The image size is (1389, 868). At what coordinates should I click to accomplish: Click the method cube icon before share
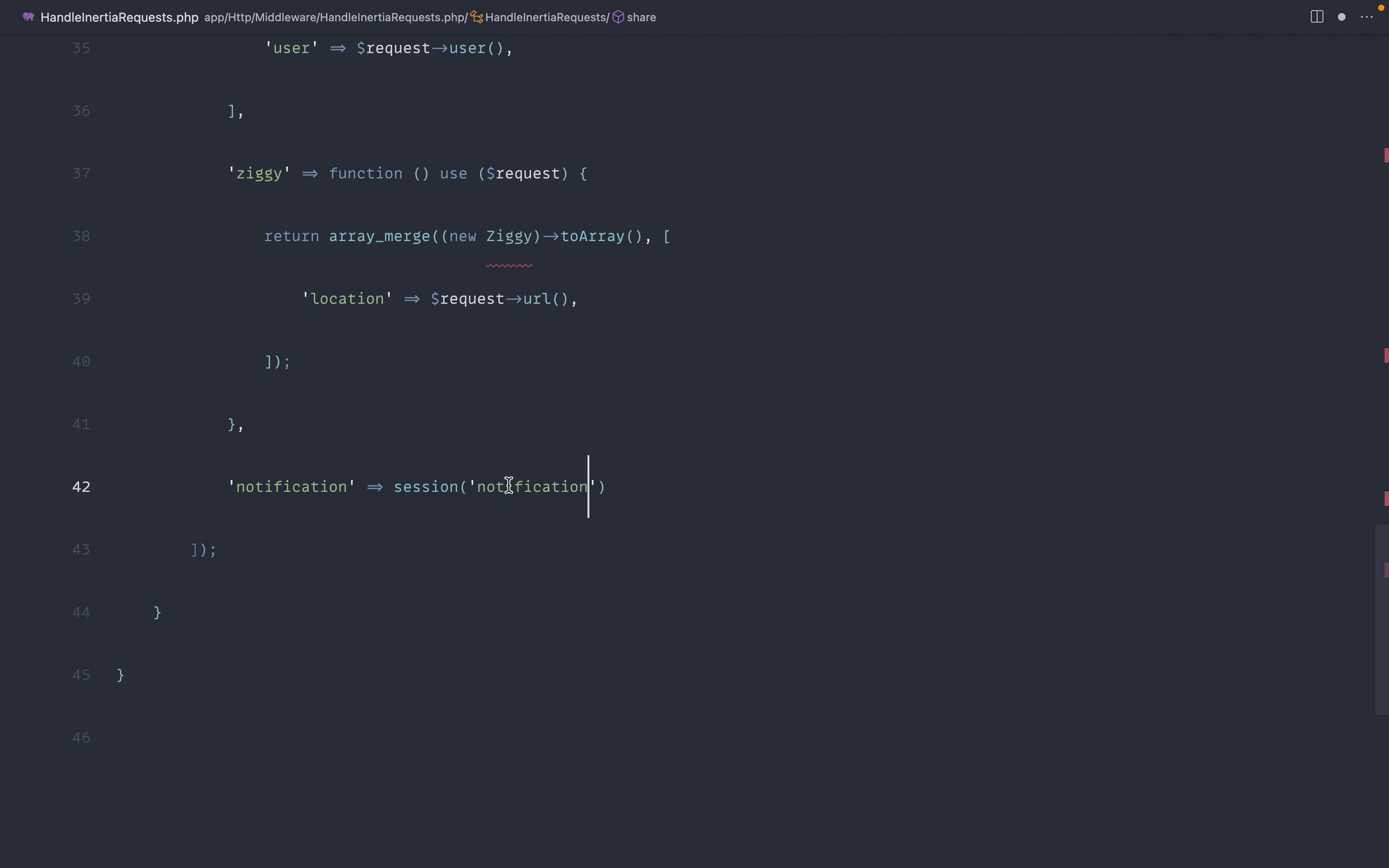(x=618, y=17)
